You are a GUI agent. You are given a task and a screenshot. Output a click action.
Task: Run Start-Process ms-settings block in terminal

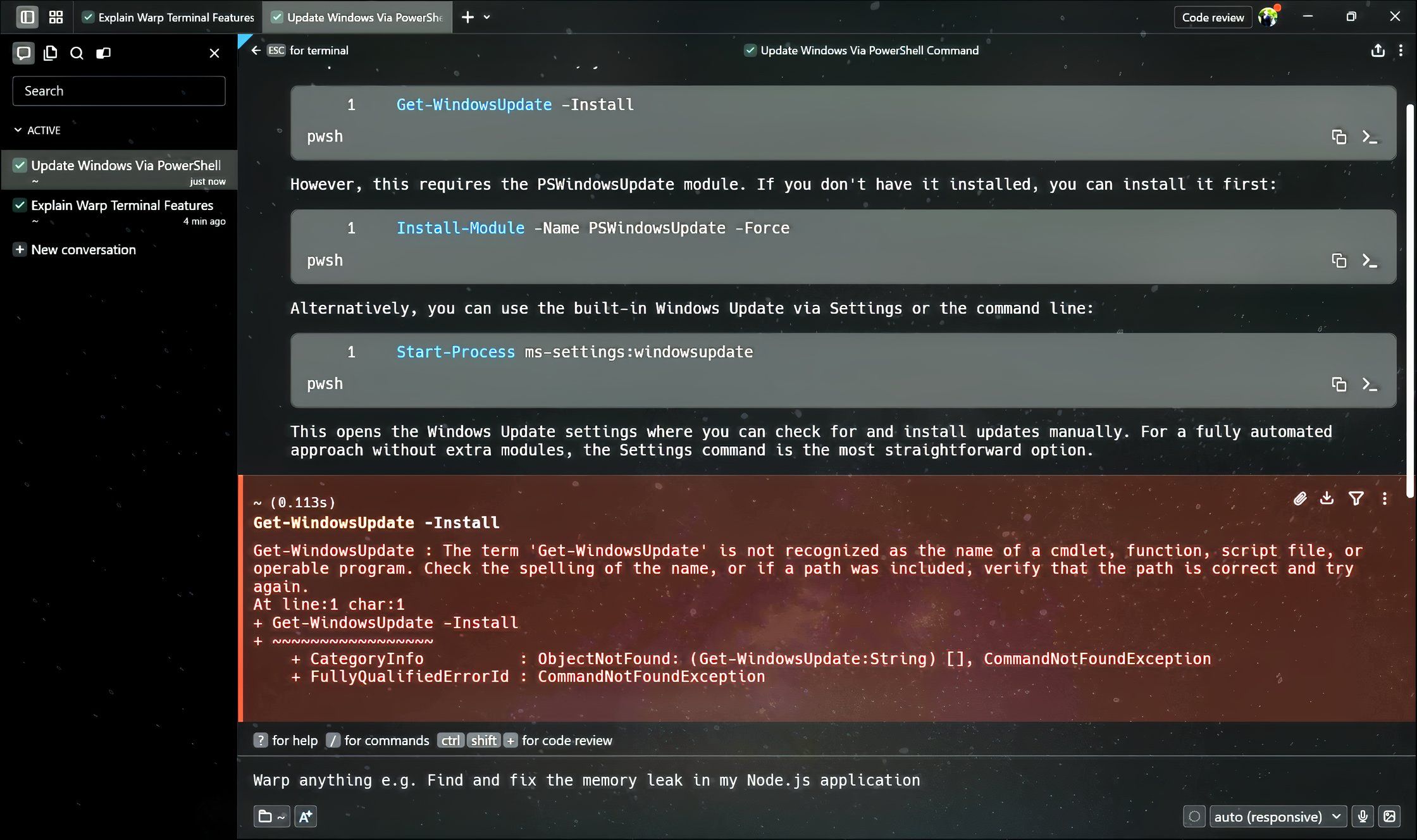[x=1370, y=384]
